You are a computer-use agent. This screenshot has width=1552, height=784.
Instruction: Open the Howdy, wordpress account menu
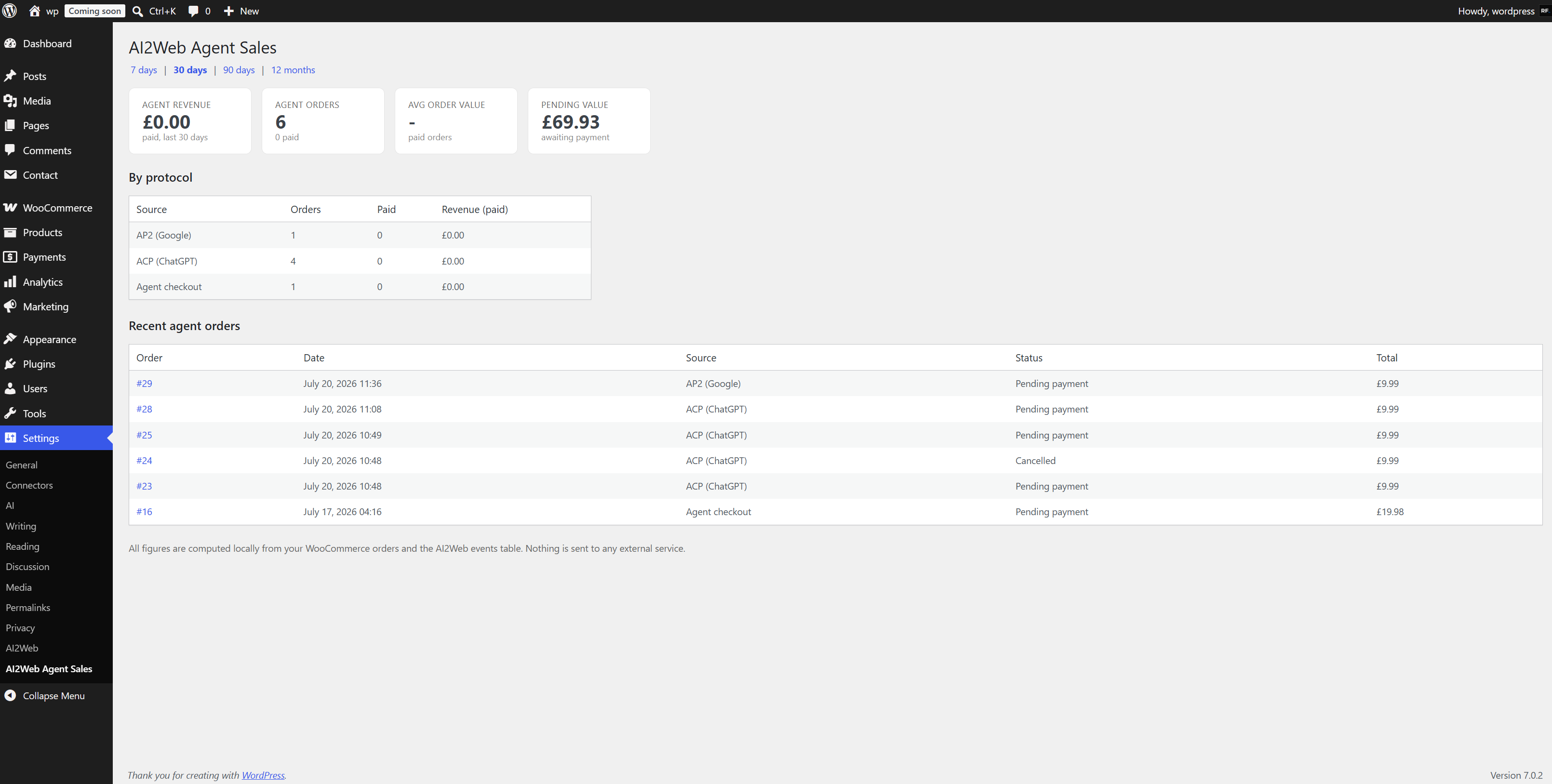1496,11
